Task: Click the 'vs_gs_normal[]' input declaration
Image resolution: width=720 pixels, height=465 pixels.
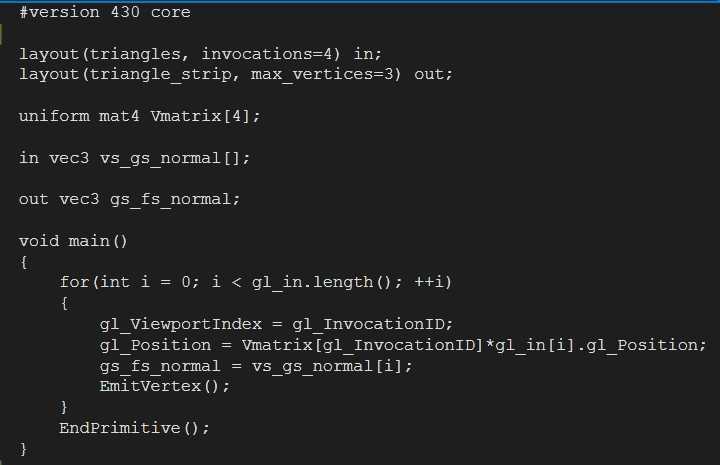Action: tap(174, 158)
